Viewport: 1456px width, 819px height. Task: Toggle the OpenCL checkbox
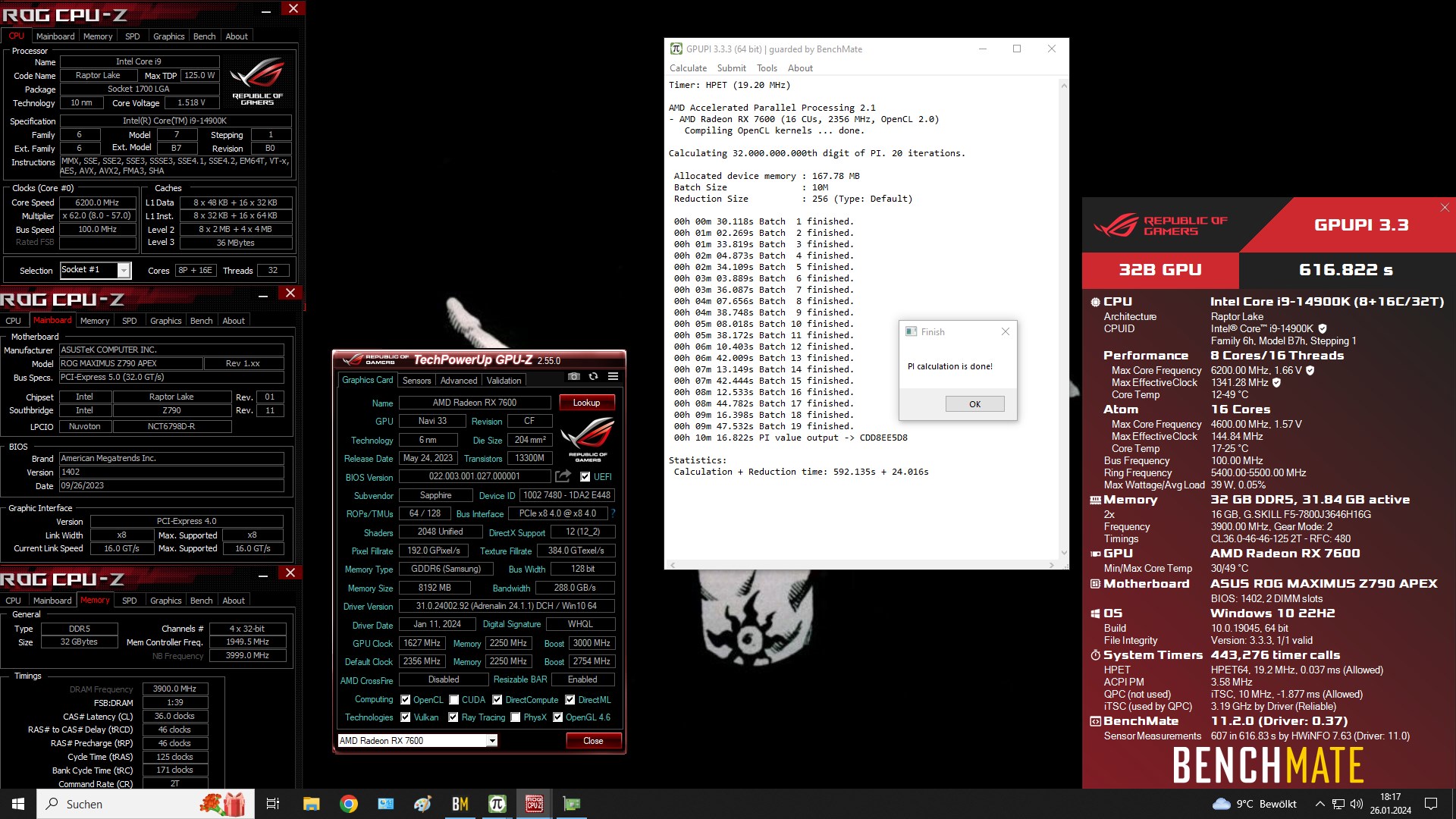pyautogui.click(x=405, y=700)
